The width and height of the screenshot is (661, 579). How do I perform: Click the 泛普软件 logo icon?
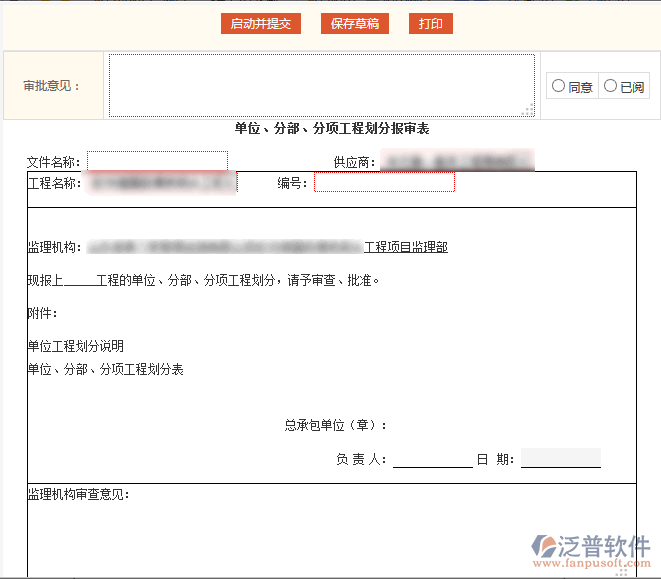[549, 546]
